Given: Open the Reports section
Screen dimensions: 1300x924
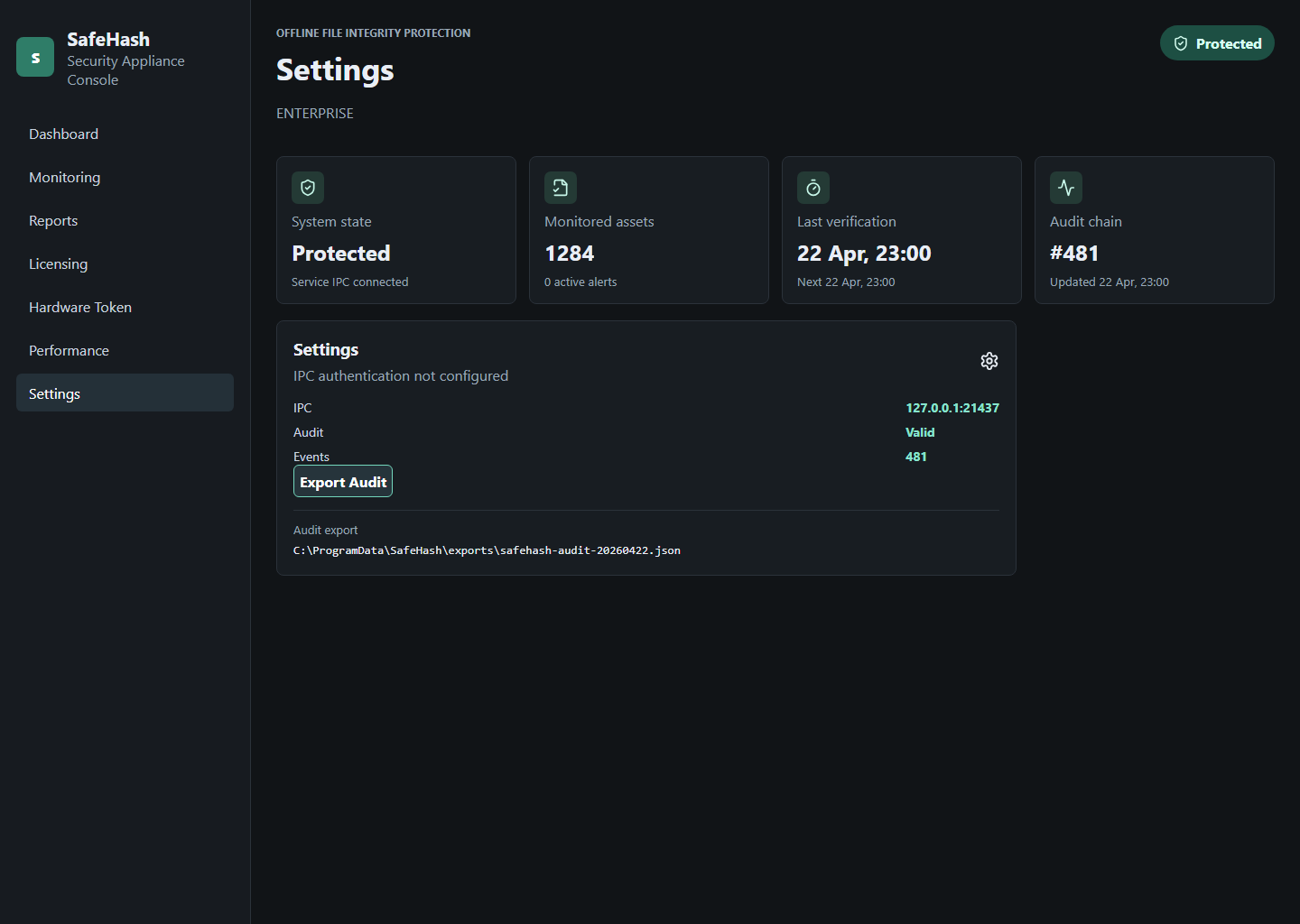Looking at the screenshot, I should tap(52, 220).
